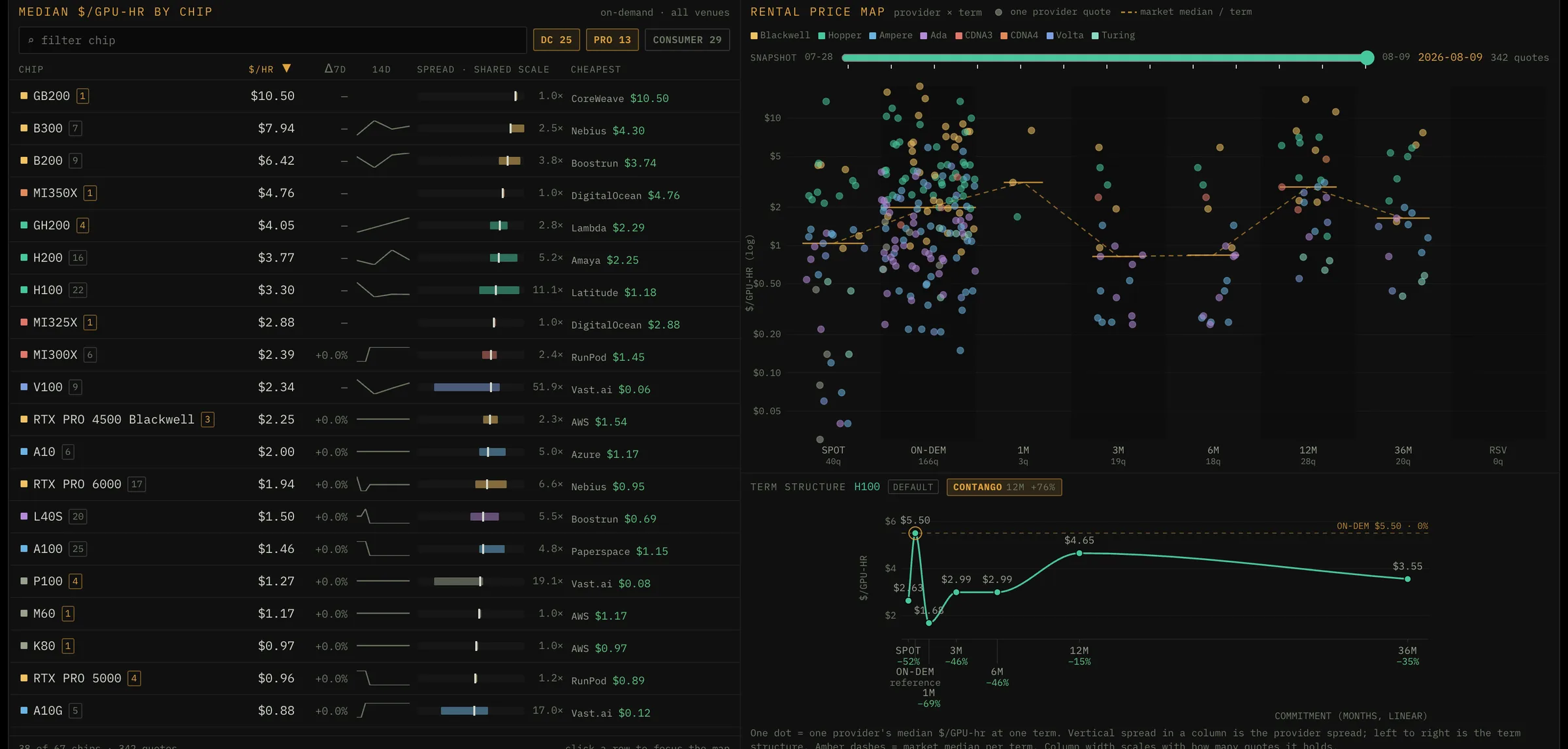Select the MI325X chip name
The height and width of the screenshot is (749, 1568).
[55, 323]
